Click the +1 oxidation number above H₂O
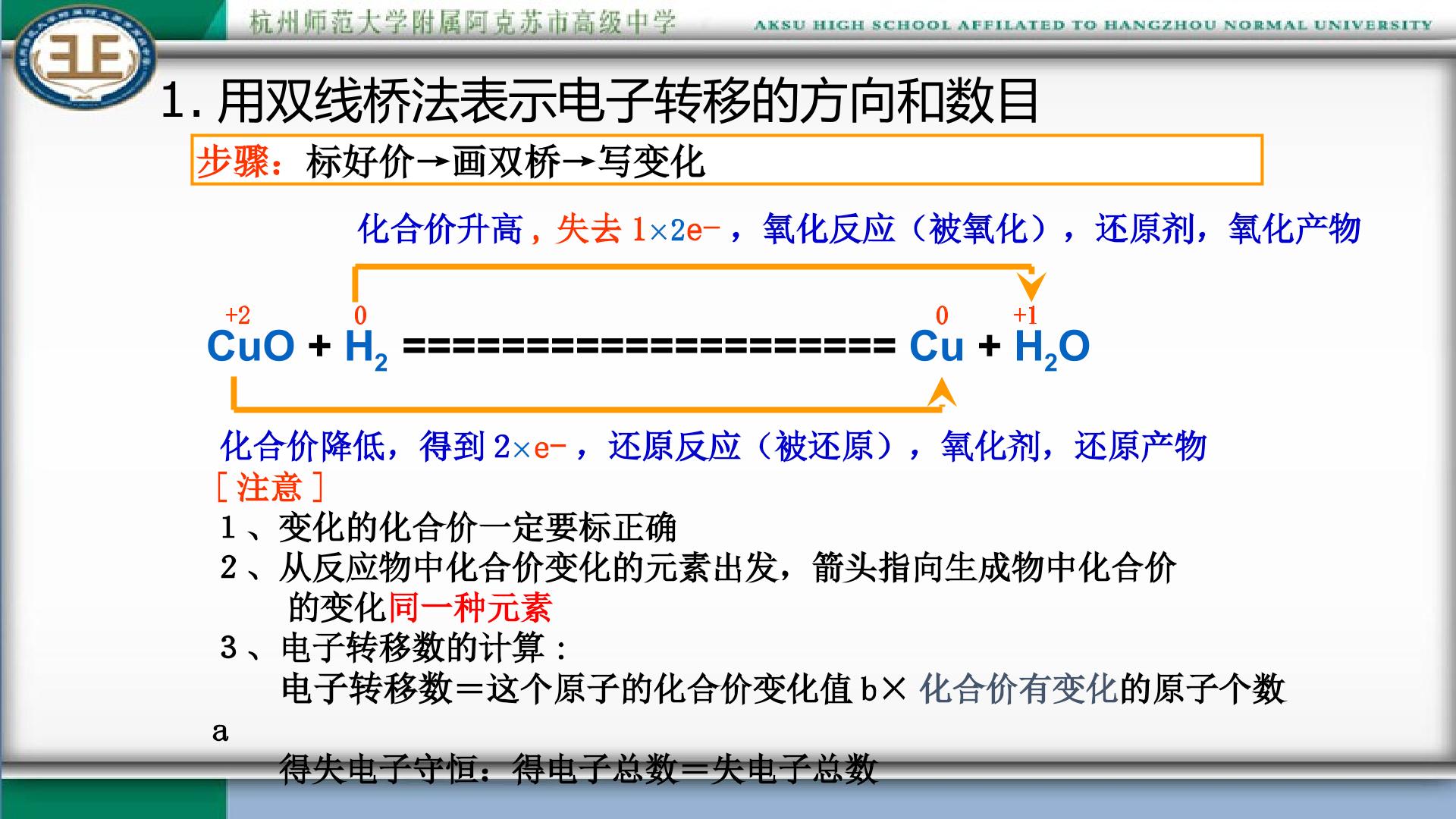 point(1025,315)
